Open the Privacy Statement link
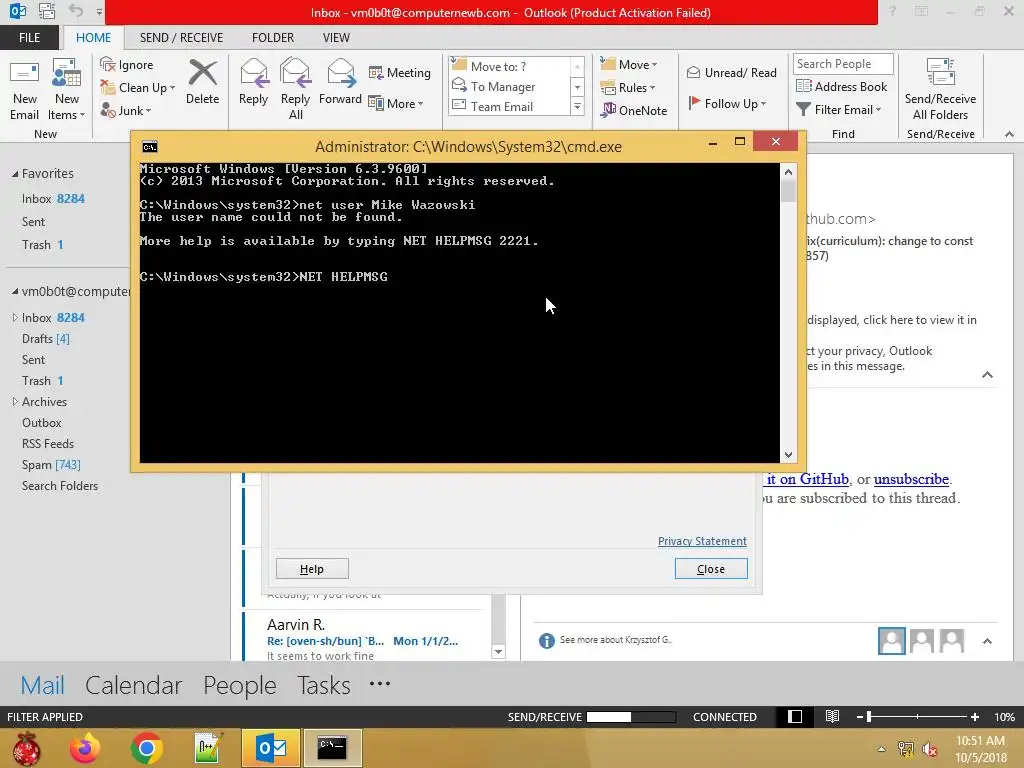Image resolution: width=1024 pixels, height=768 pixels. click(x=702, y=541)
